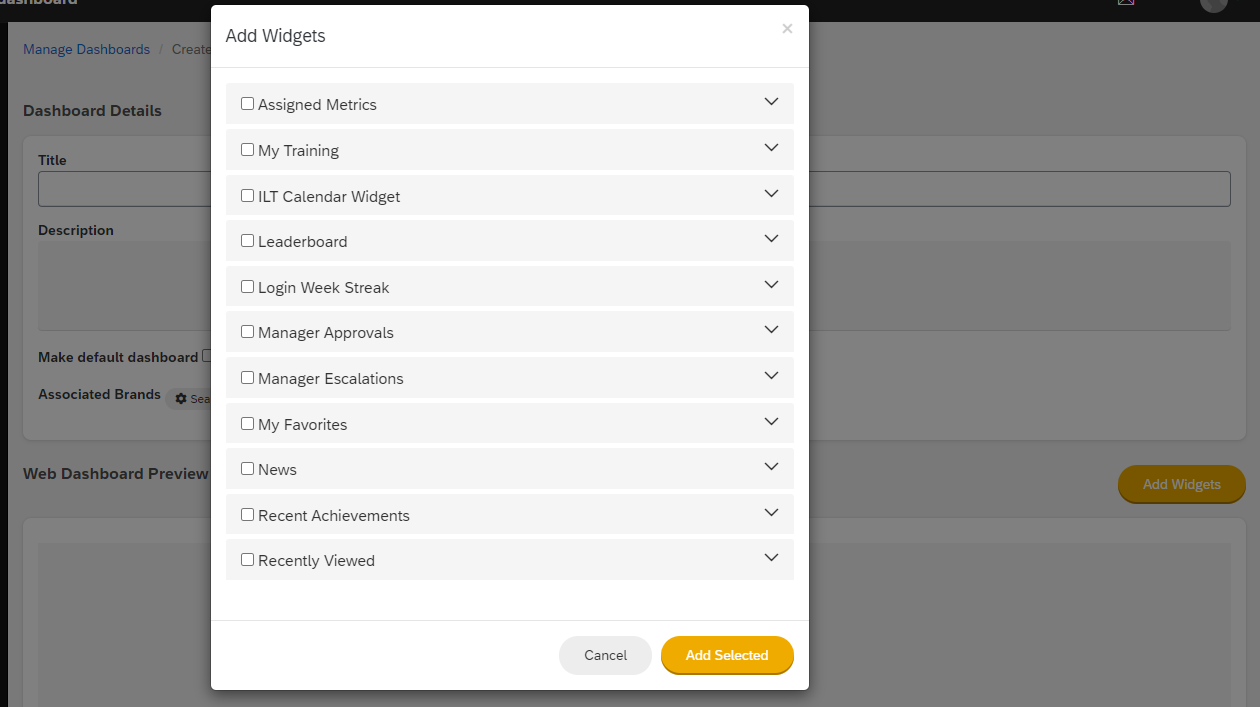Open the mail envelope icon in header
The height and width of the screenshot is (707, 1260).
1126,2
